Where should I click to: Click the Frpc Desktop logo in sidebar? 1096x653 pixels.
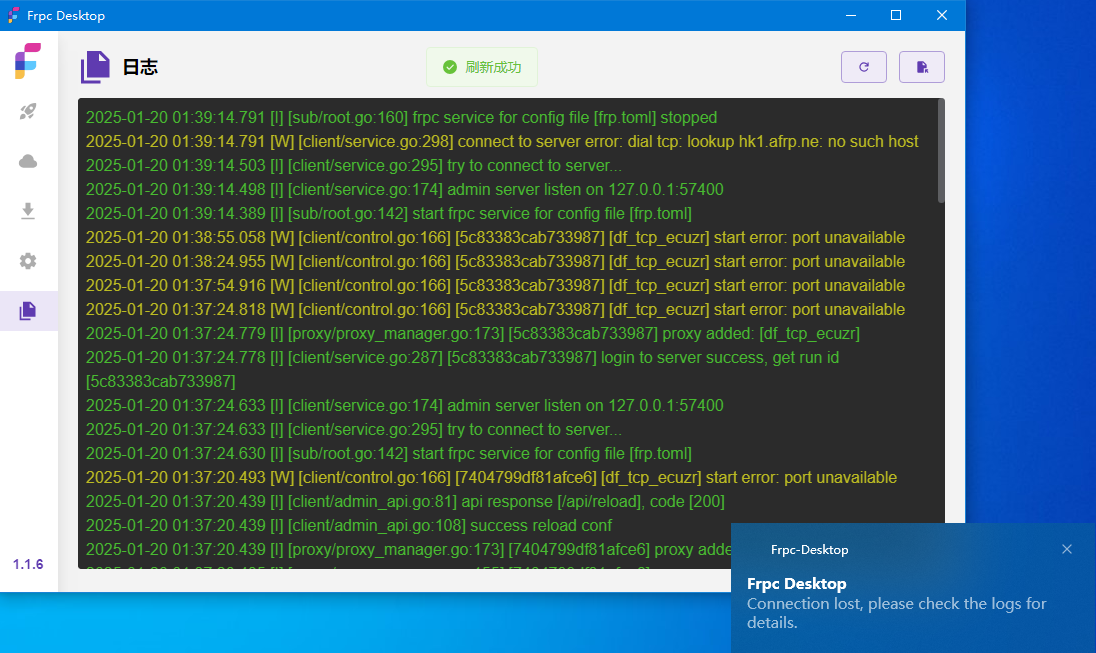point(28,61)
